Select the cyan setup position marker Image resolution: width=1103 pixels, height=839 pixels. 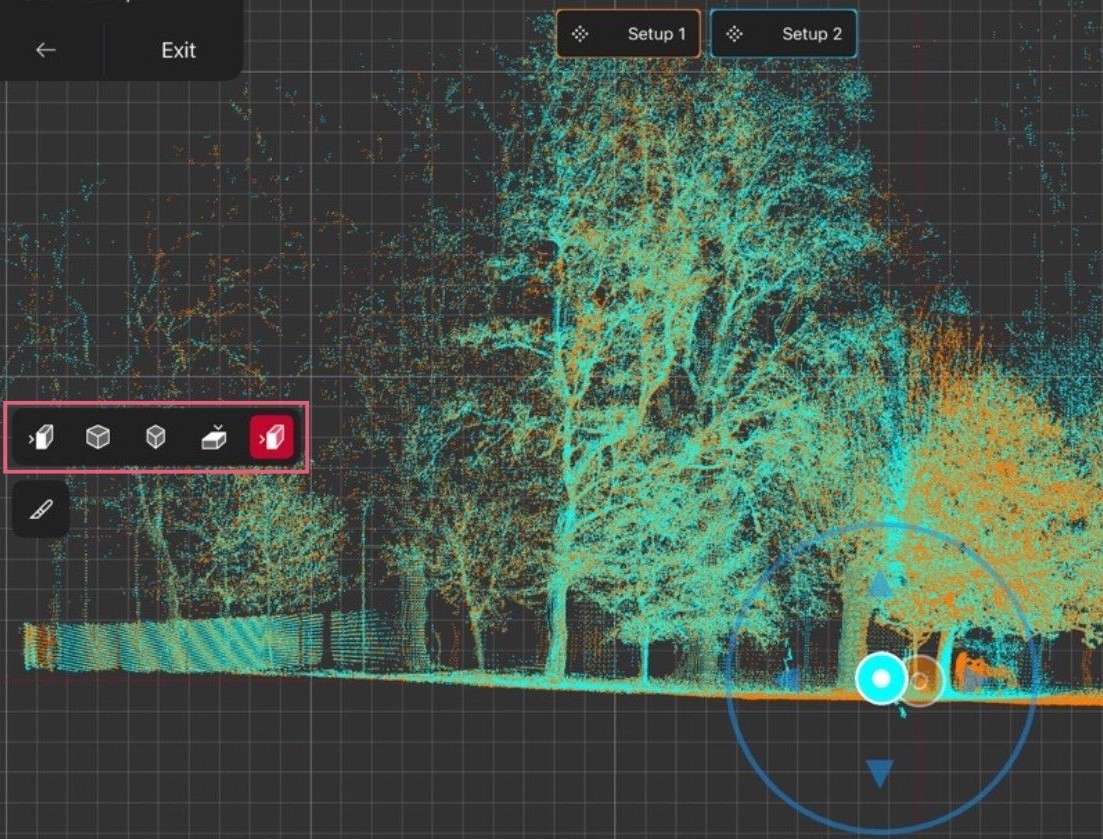coord(881,679)
